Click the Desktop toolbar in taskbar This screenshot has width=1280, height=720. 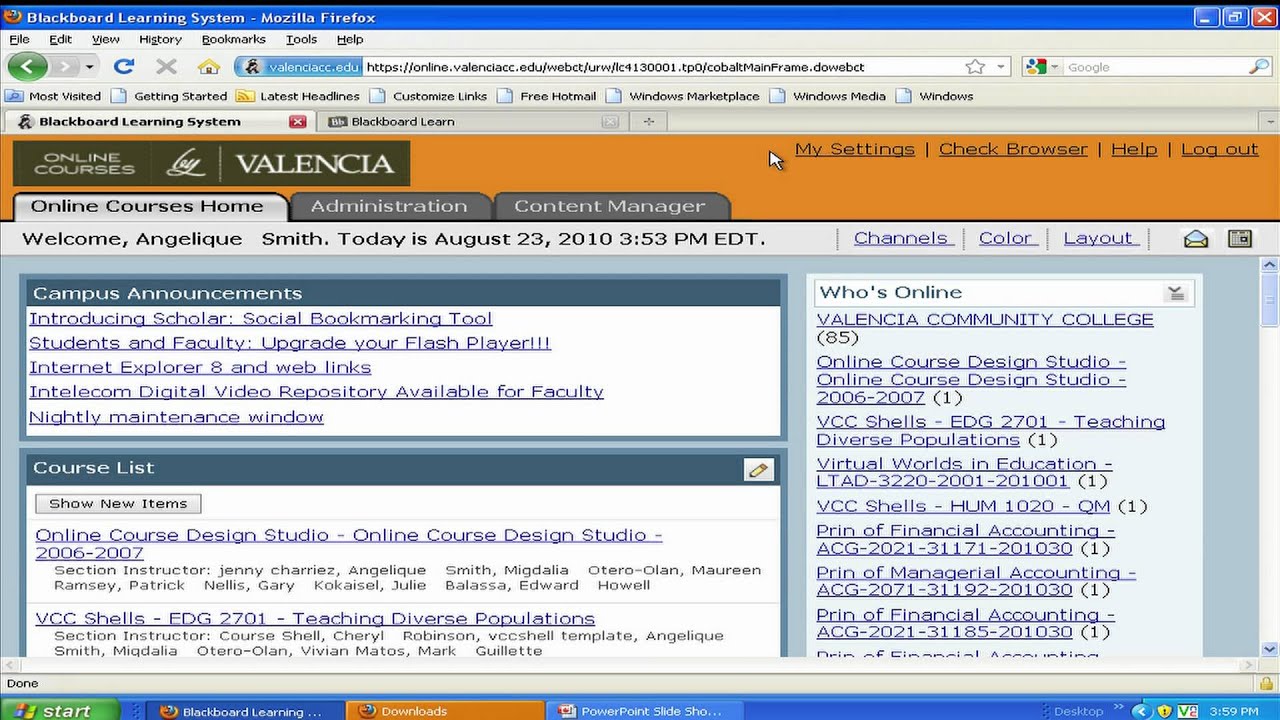pyautogui.click(x=1078, y=711)
